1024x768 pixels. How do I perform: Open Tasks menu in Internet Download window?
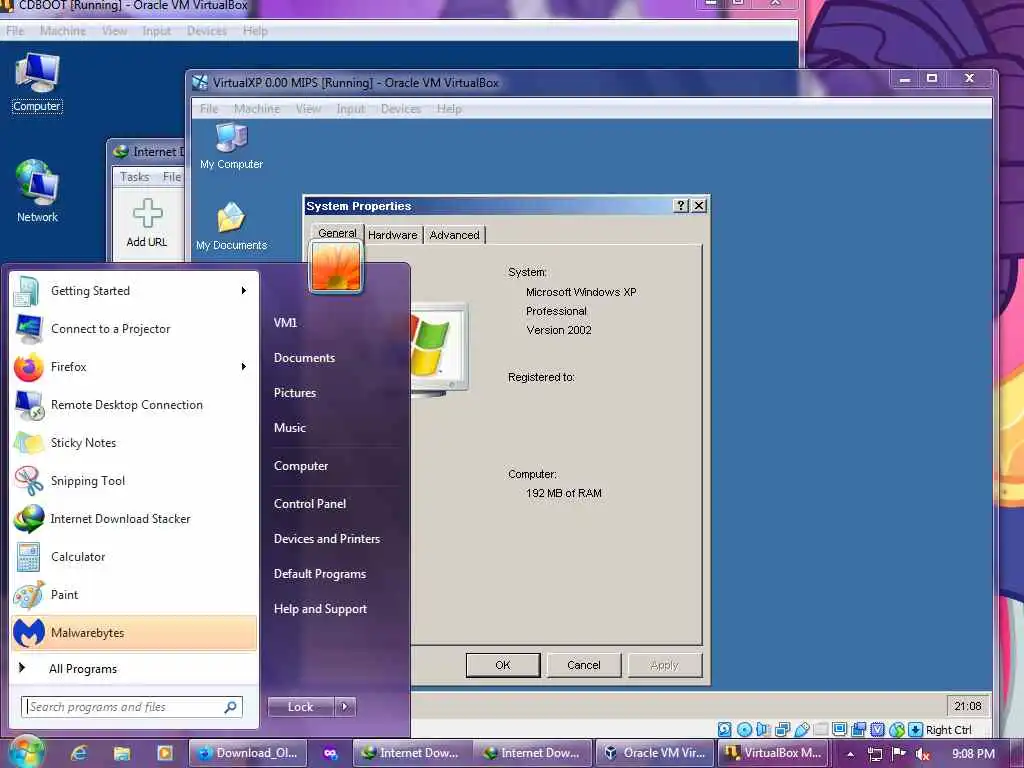pyautogui.click(x=135, y=177)
